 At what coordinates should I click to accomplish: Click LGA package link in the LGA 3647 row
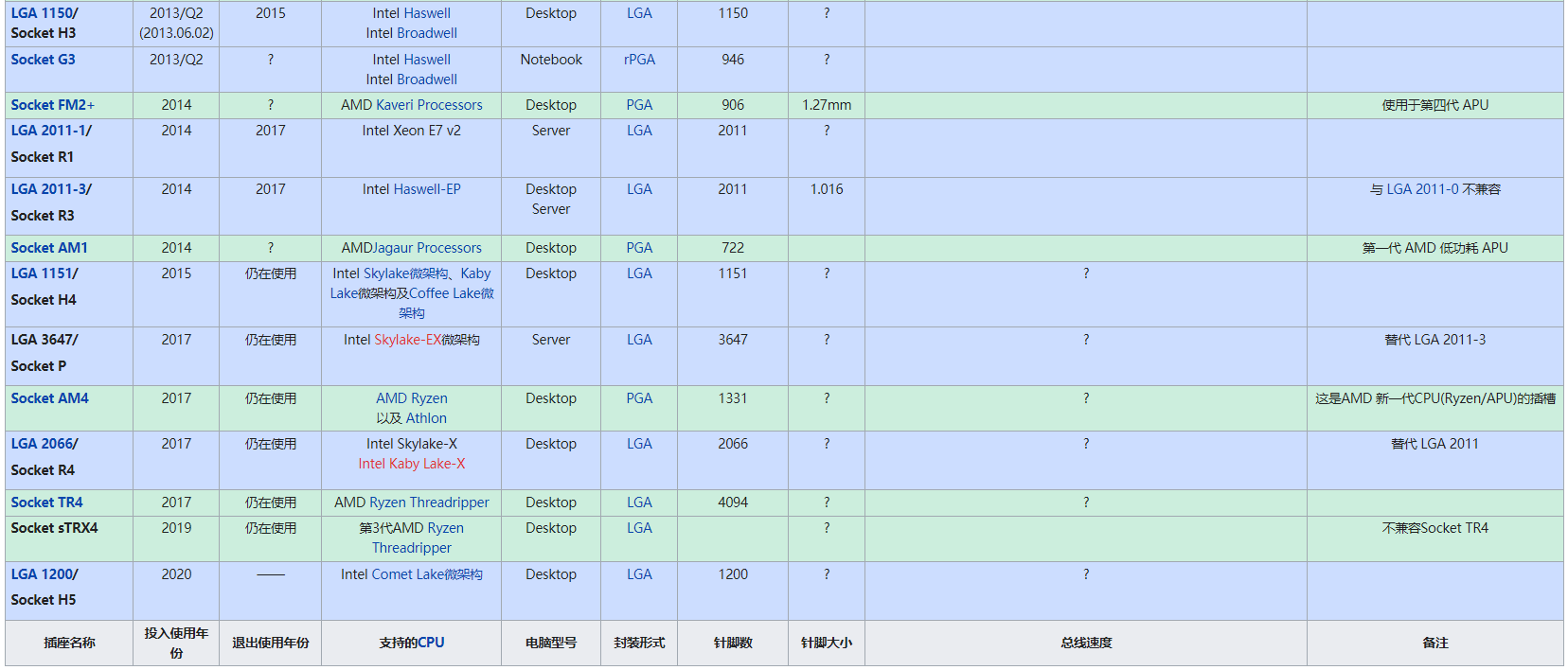pos(639,340)
